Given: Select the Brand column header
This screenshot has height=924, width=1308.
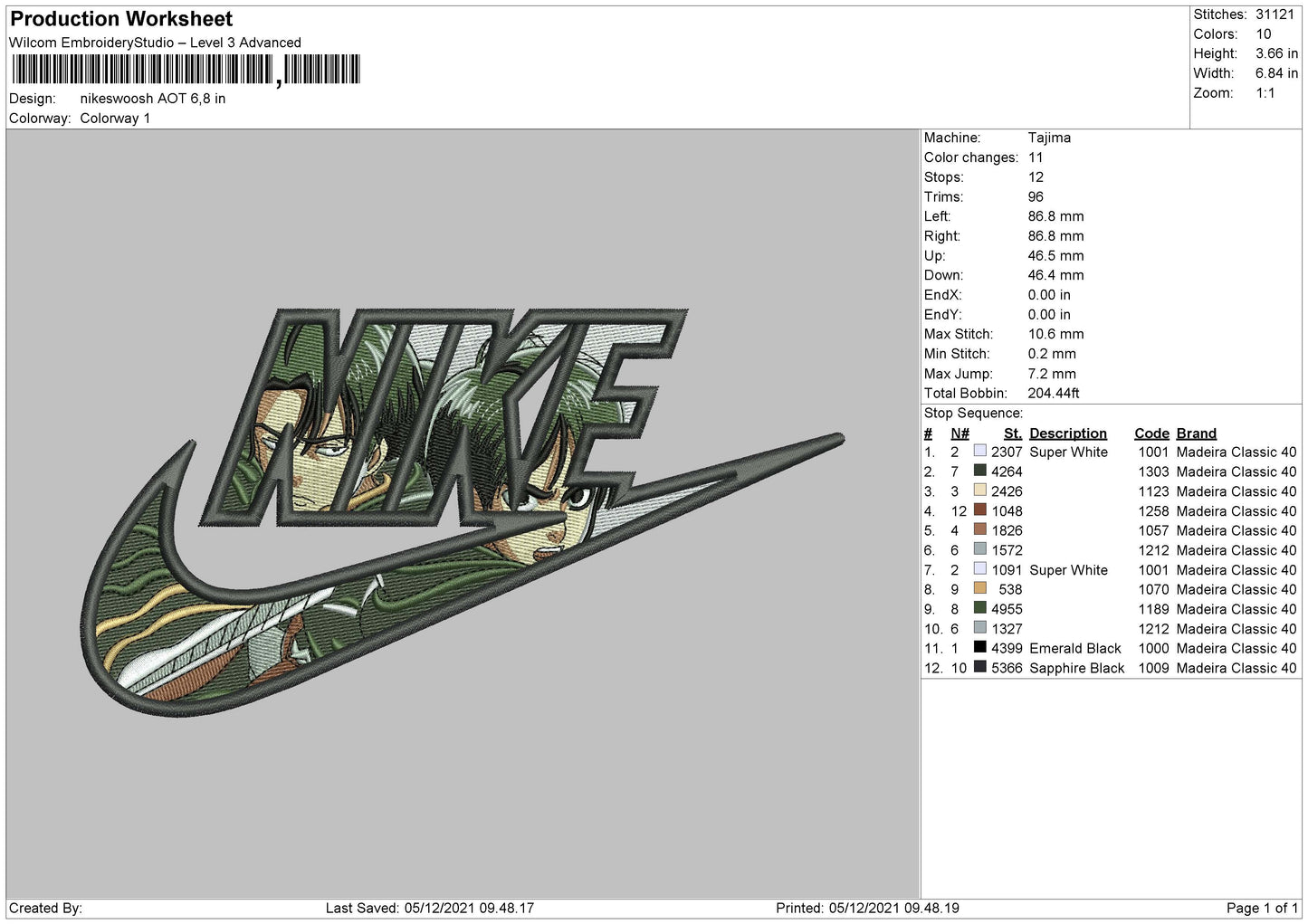Looking at the screenshot, I should (x=1196, y=433).
